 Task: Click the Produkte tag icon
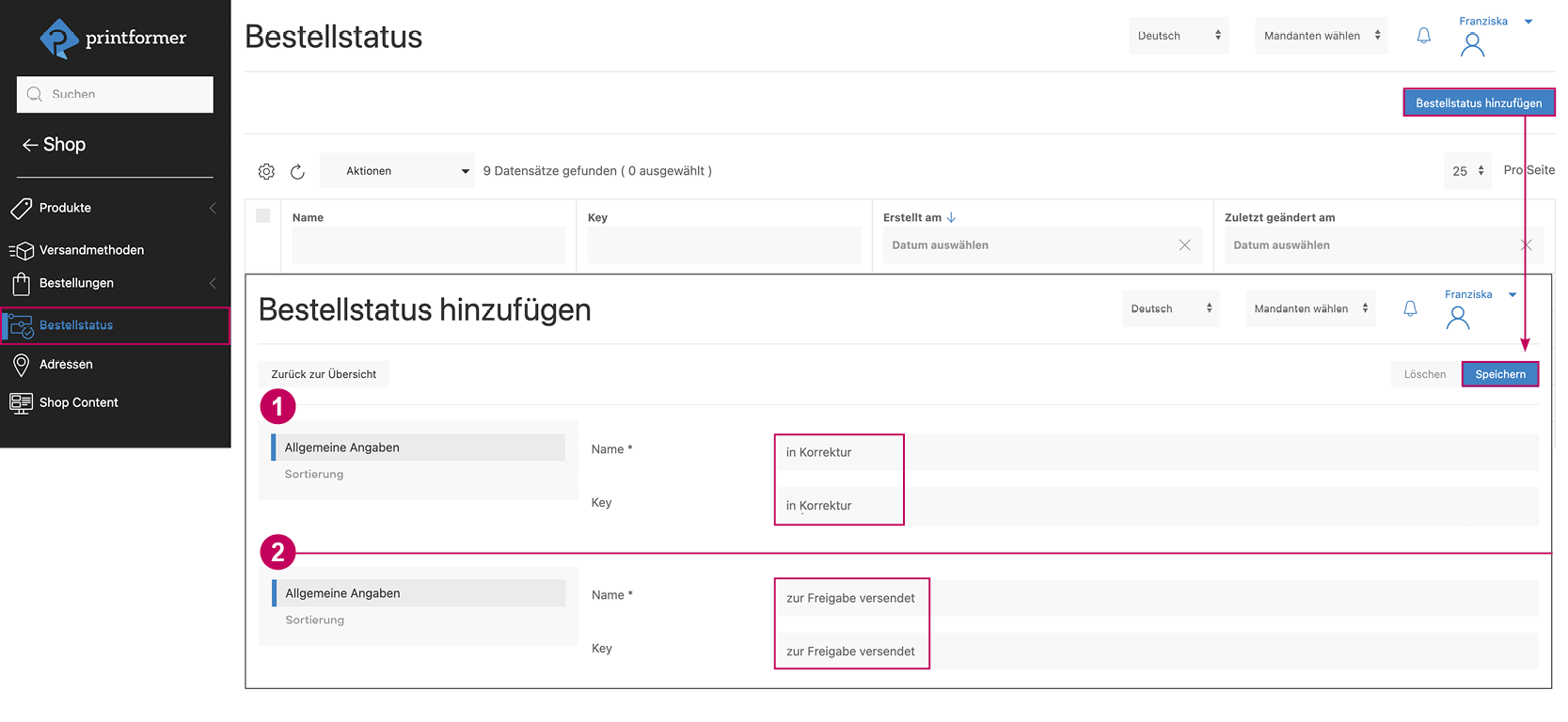(21, 208)
